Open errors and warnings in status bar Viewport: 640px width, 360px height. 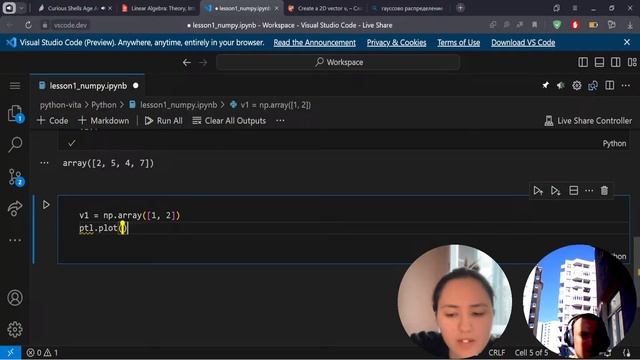pos(42,352)
